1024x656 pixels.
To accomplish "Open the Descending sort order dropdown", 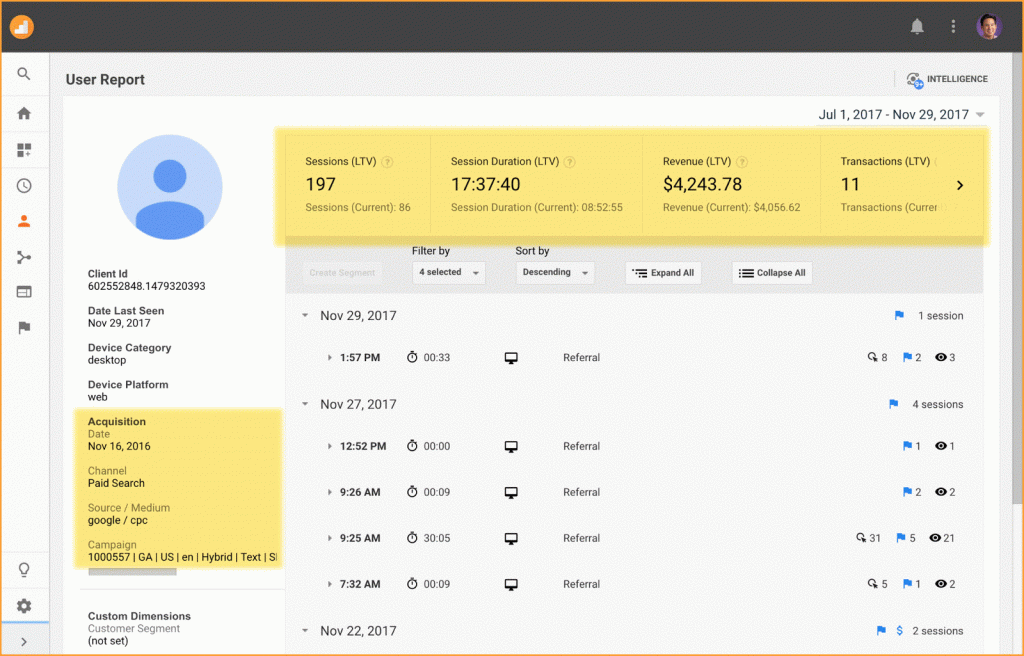I will click(555, 272).
